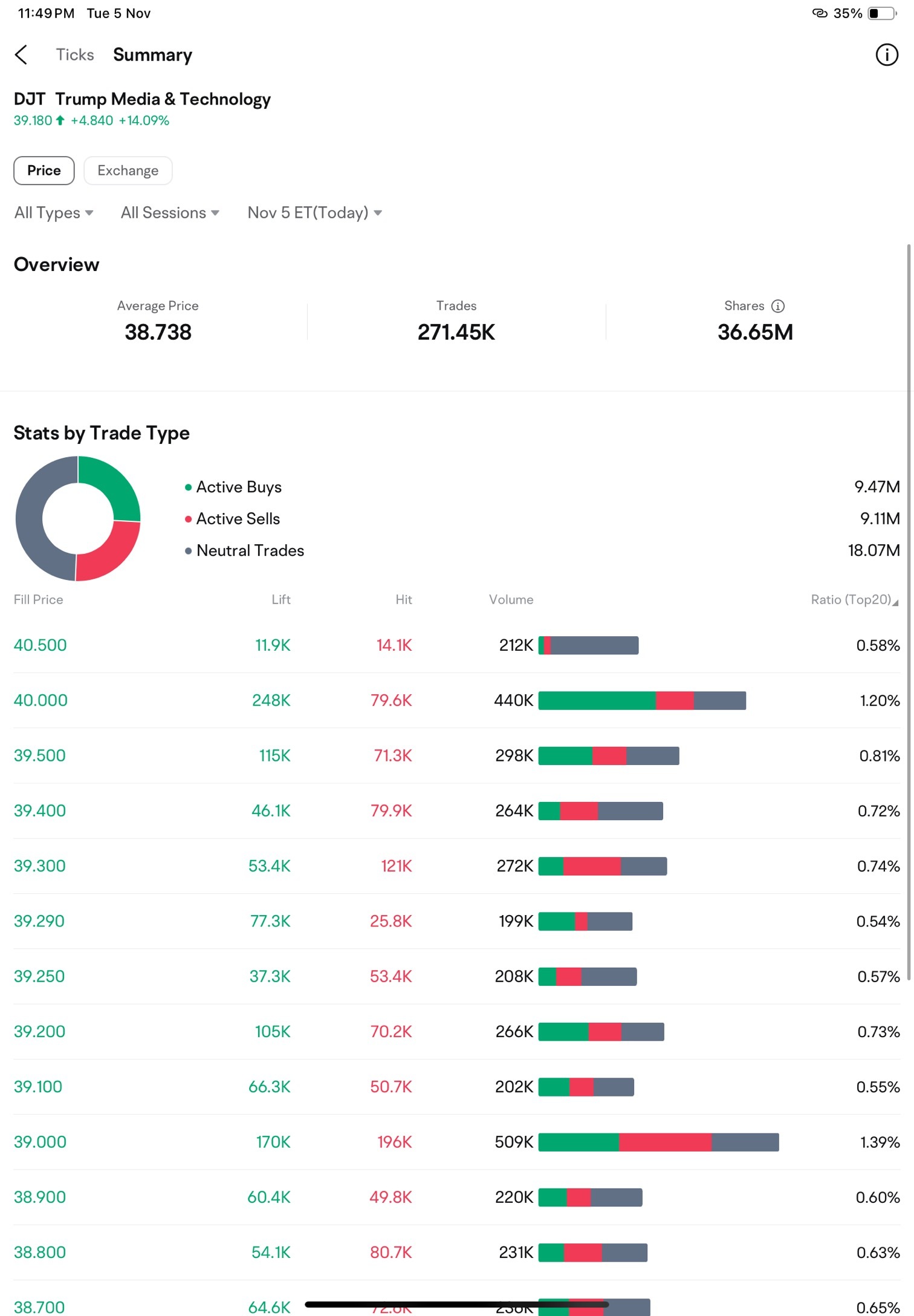Tap the Active Buys amount 9.47M

[x=877, y=487]
